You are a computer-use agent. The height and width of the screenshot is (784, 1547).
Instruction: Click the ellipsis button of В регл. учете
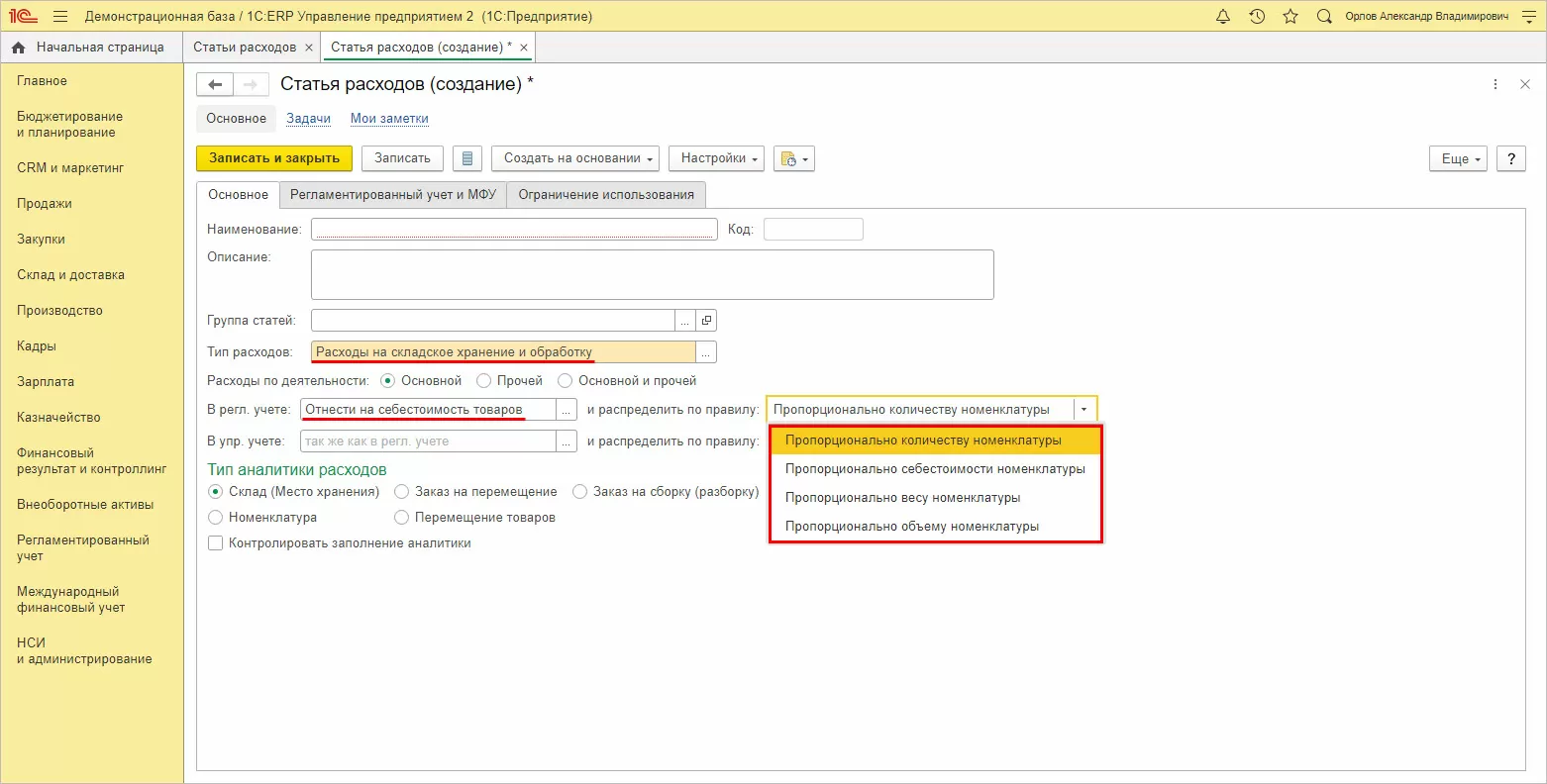[567, 410]
